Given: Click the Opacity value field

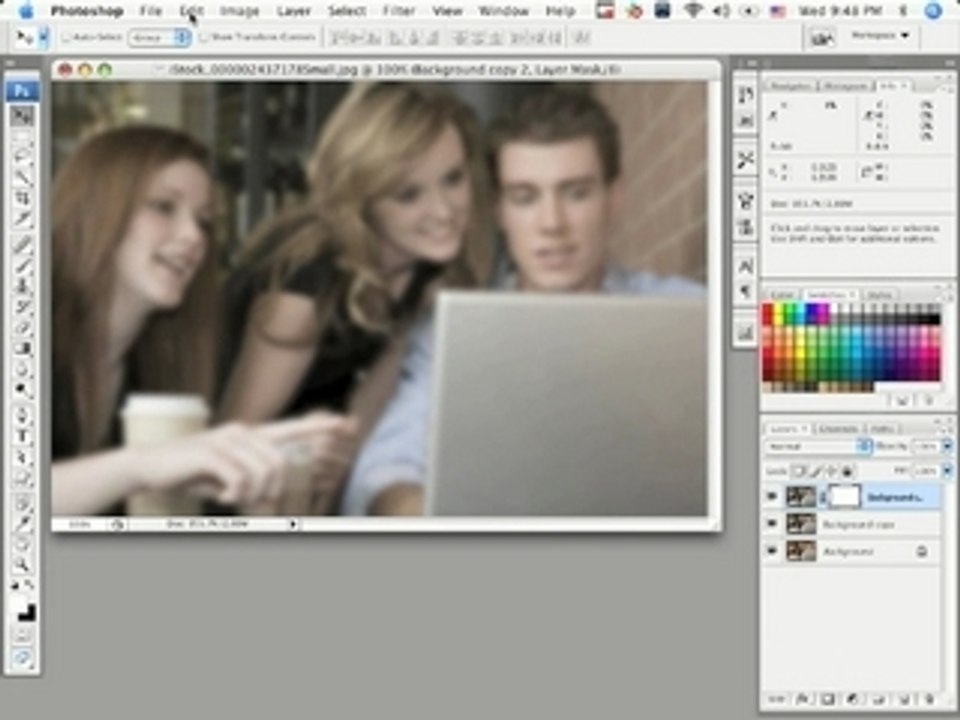Looking at the screenshot, I should tap(926, 446).
